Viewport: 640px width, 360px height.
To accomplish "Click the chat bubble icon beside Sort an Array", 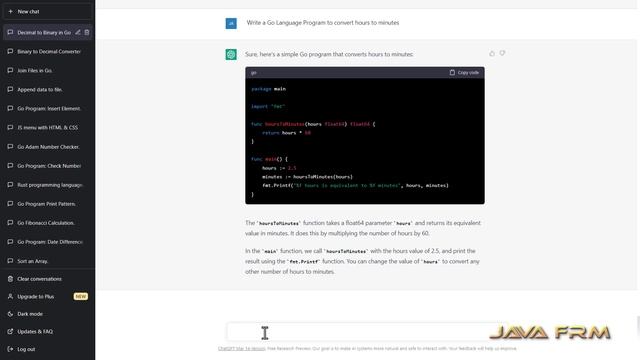I will [10, 261].
